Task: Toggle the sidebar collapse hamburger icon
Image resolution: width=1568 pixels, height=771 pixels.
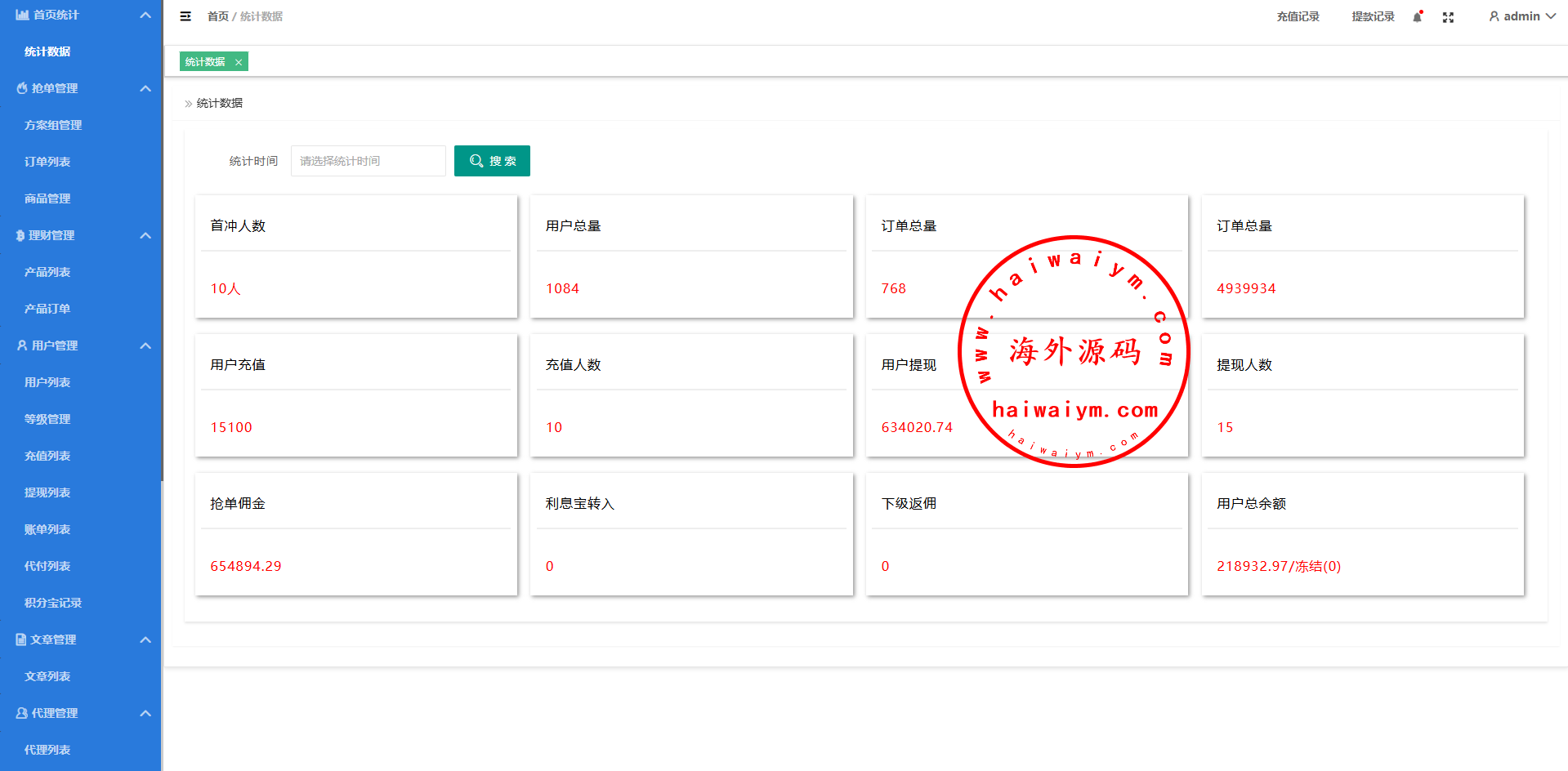Action: 185,16
